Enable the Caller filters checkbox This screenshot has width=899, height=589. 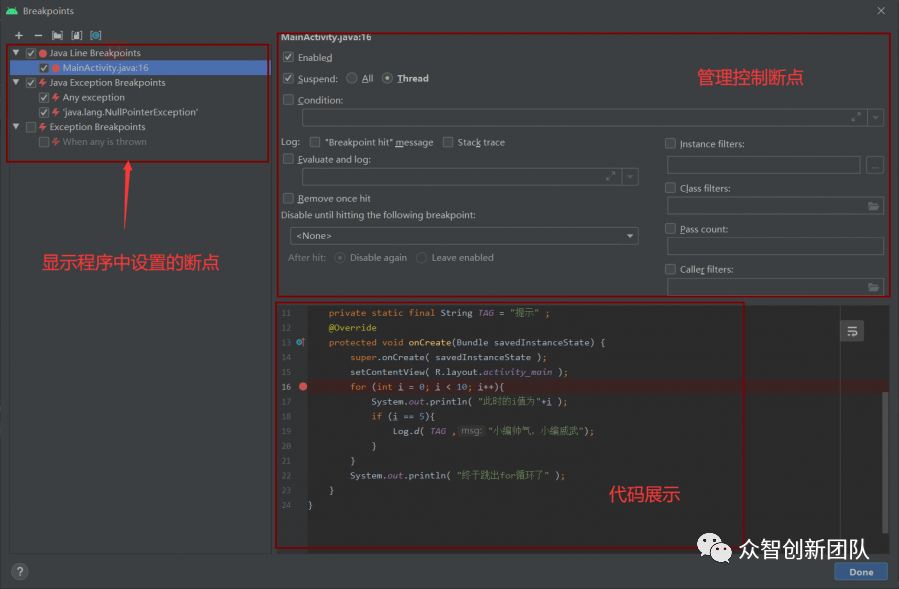coord(670,268)
